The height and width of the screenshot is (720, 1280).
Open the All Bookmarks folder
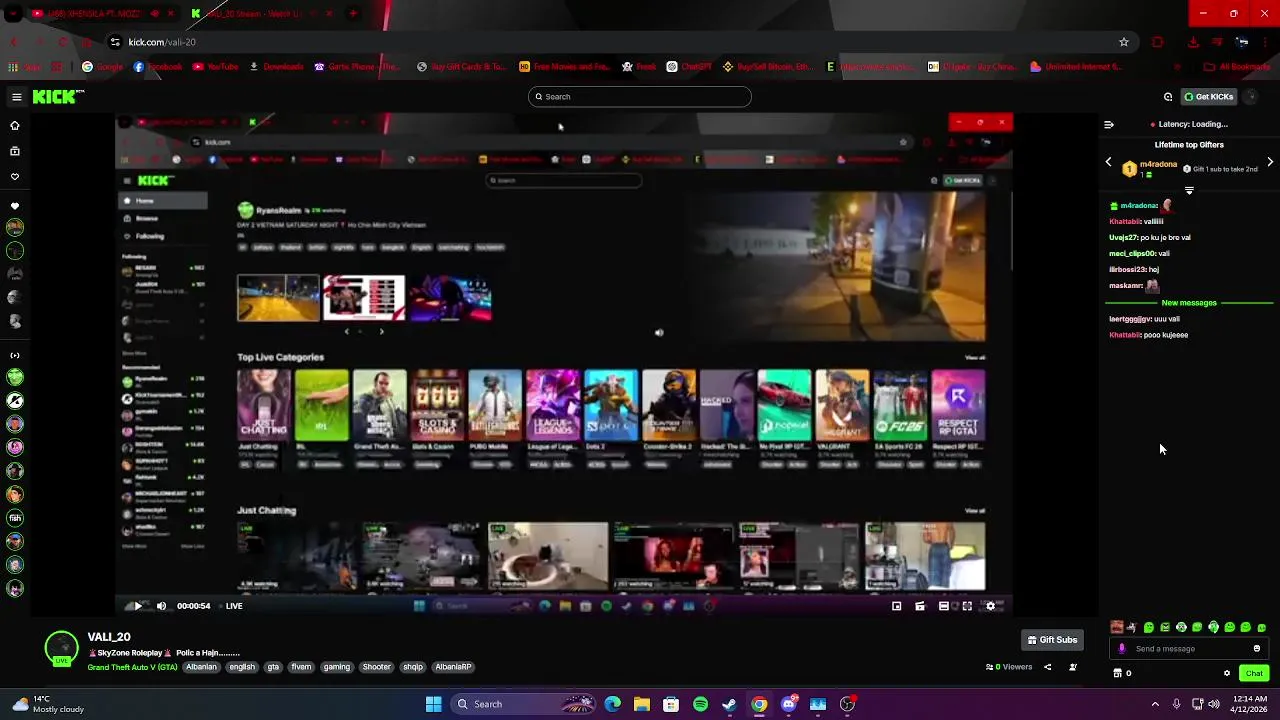1238,67
